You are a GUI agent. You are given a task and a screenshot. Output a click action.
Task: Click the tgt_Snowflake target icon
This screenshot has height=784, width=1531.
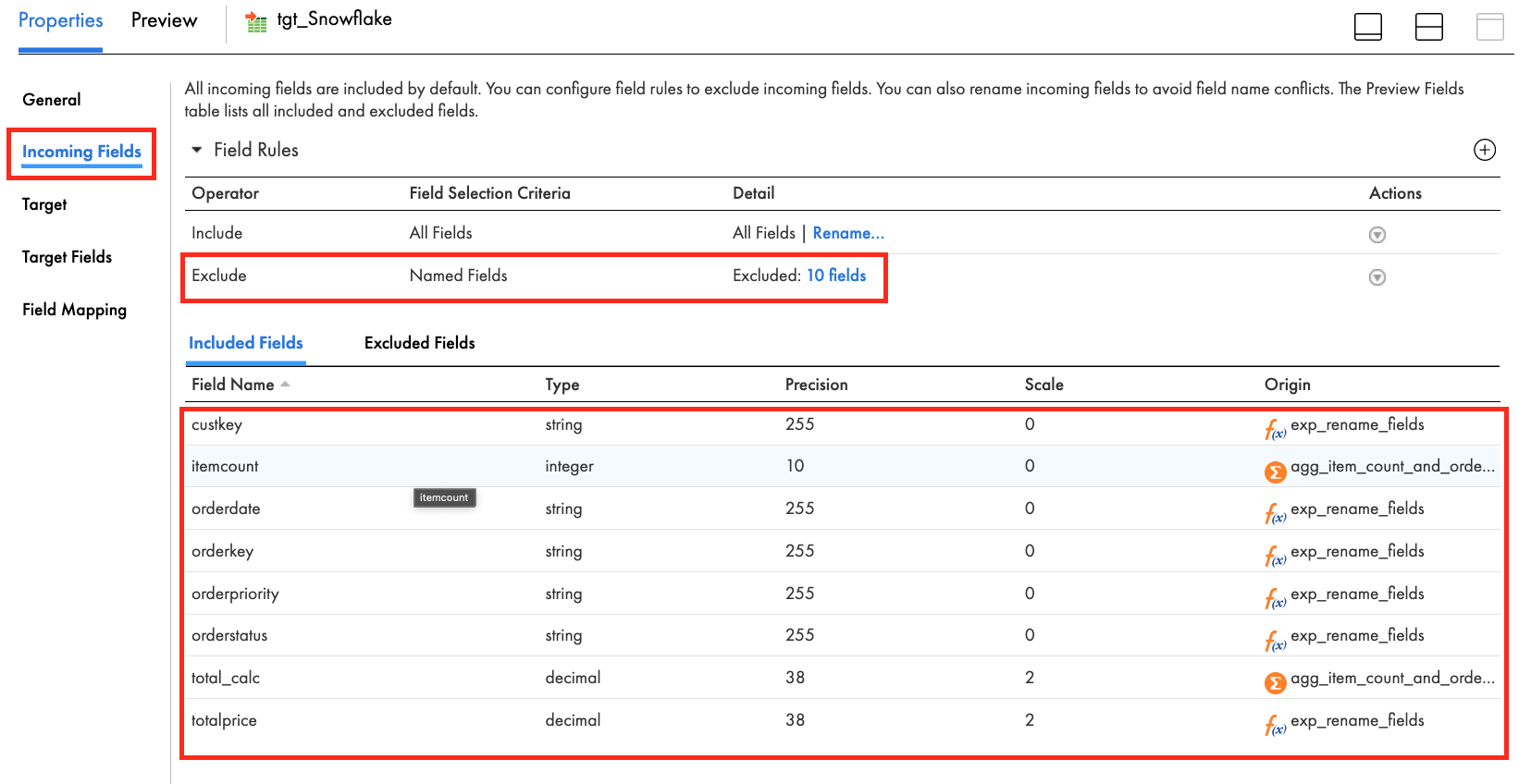[x=256, y=22]
